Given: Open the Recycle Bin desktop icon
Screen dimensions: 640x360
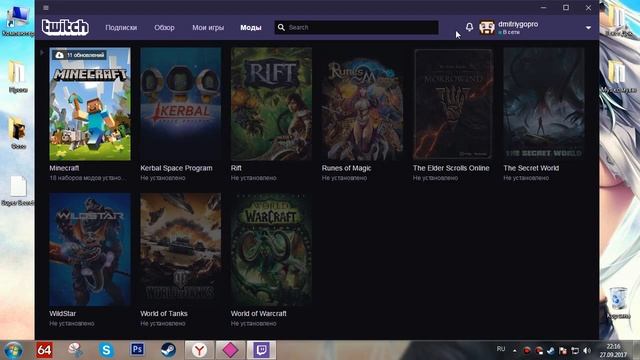Looking at the screenshot, I should tap(618, 302).
